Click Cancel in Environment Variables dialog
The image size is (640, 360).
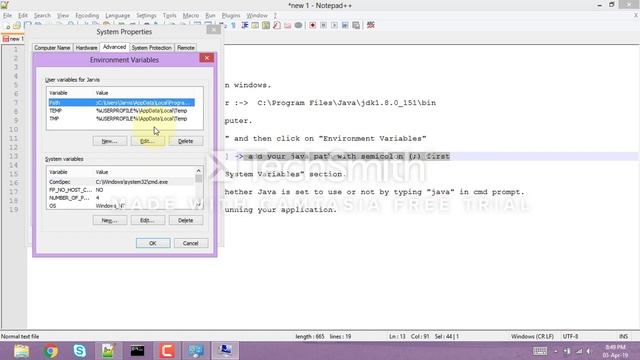click(191, 243)
